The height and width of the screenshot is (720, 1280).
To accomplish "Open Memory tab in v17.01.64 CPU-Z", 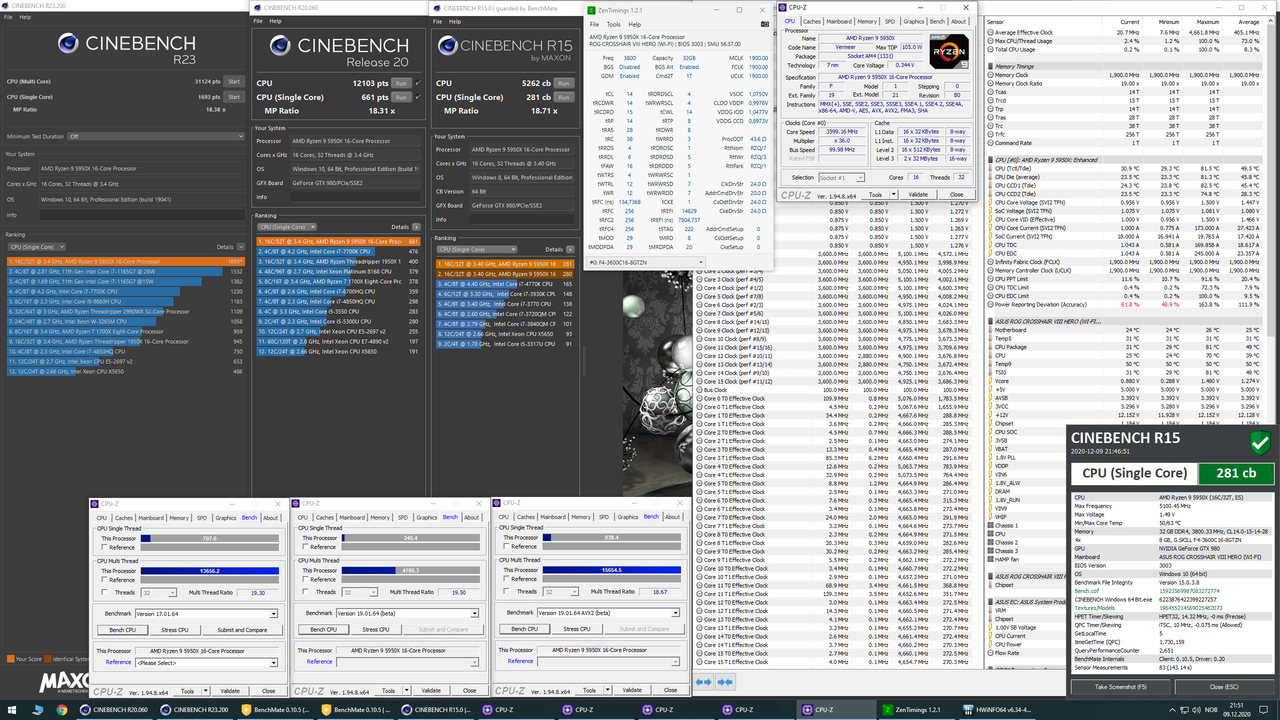I will pos(179,517).
